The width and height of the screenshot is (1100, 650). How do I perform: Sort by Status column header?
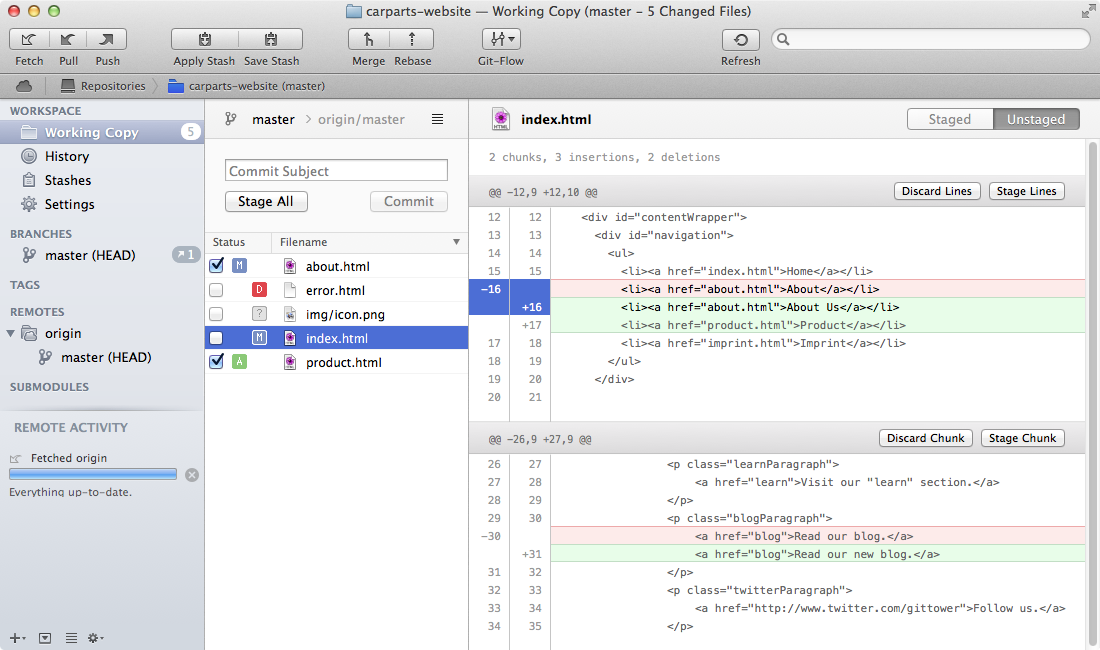click(238, 242)
